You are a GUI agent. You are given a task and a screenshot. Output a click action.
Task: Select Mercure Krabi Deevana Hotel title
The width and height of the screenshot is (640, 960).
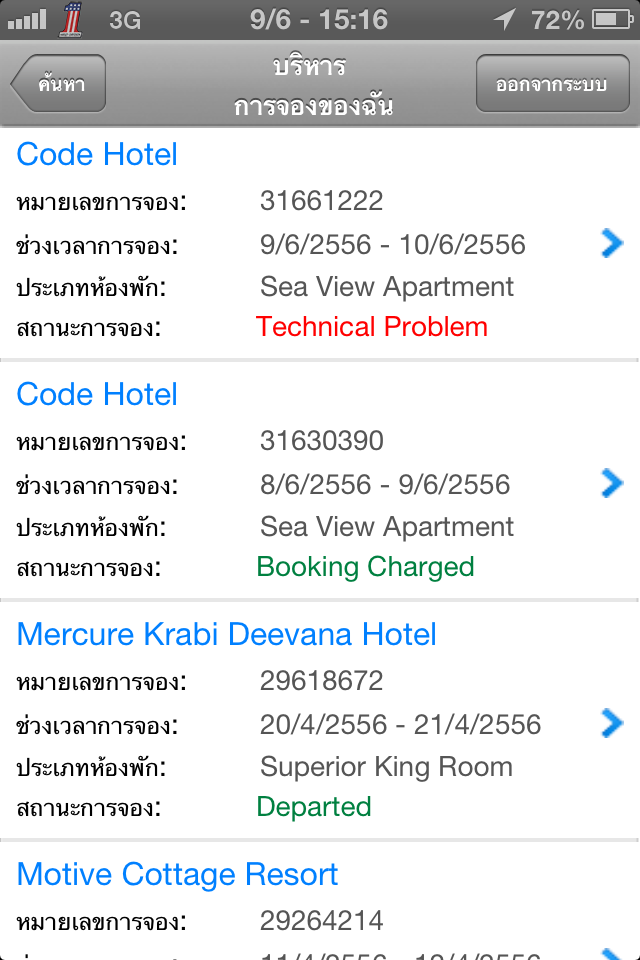[227, 634]
